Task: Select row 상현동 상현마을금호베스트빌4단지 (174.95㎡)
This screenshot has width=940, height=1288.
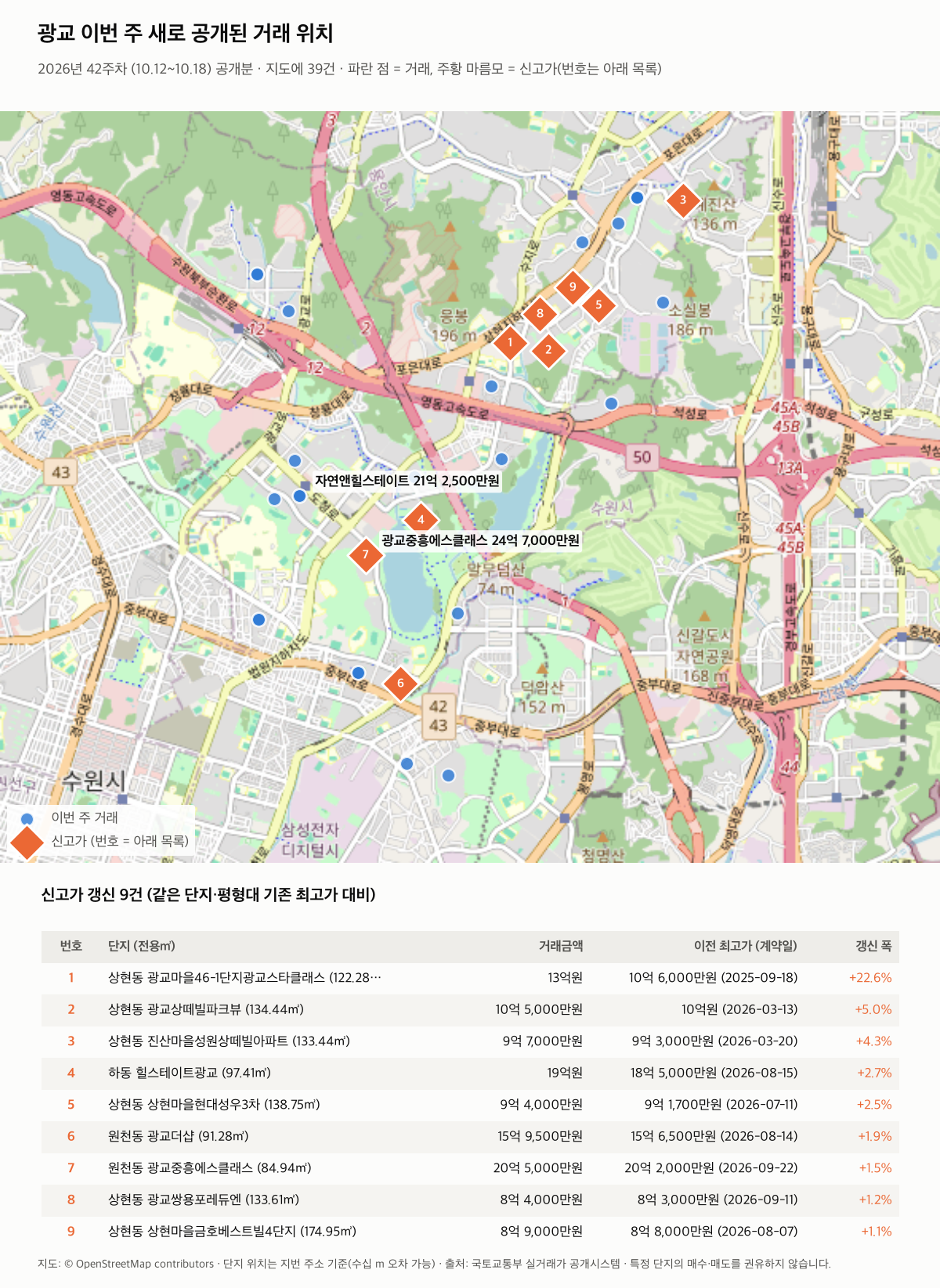Action: [470, 1232]
